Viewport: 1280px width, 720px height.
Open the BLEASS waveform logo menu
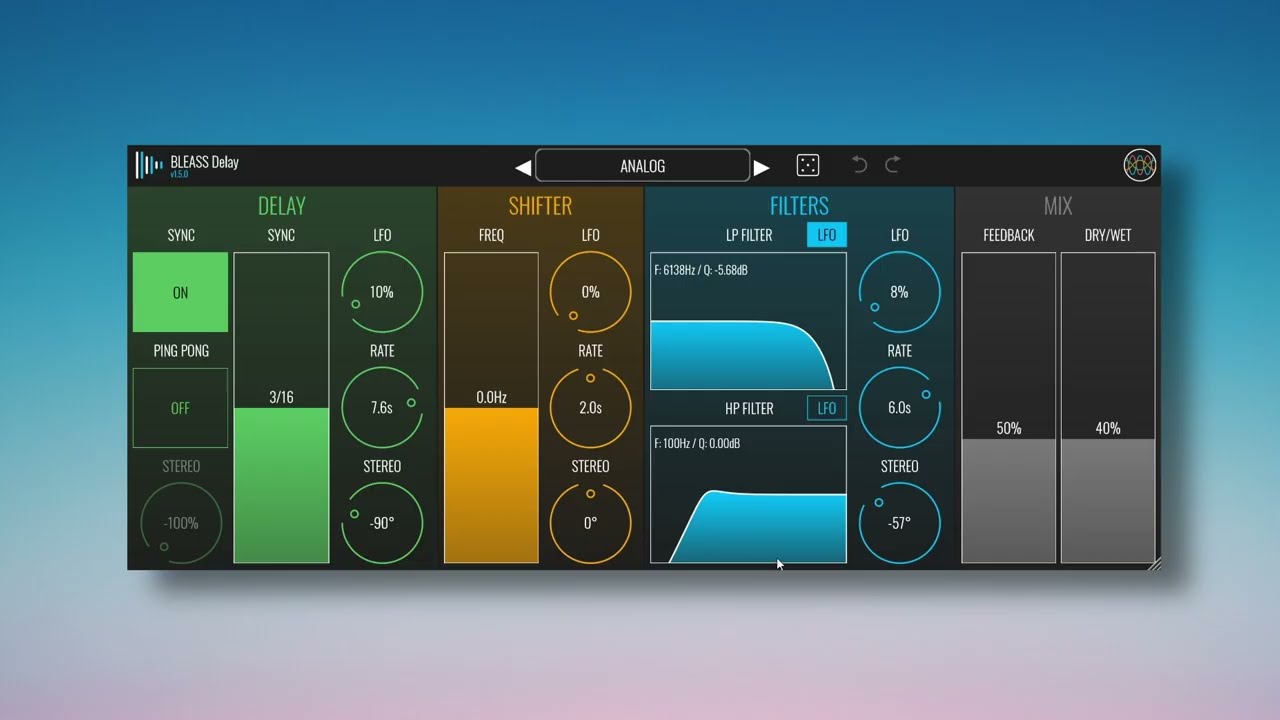[x=1140, y=166]
